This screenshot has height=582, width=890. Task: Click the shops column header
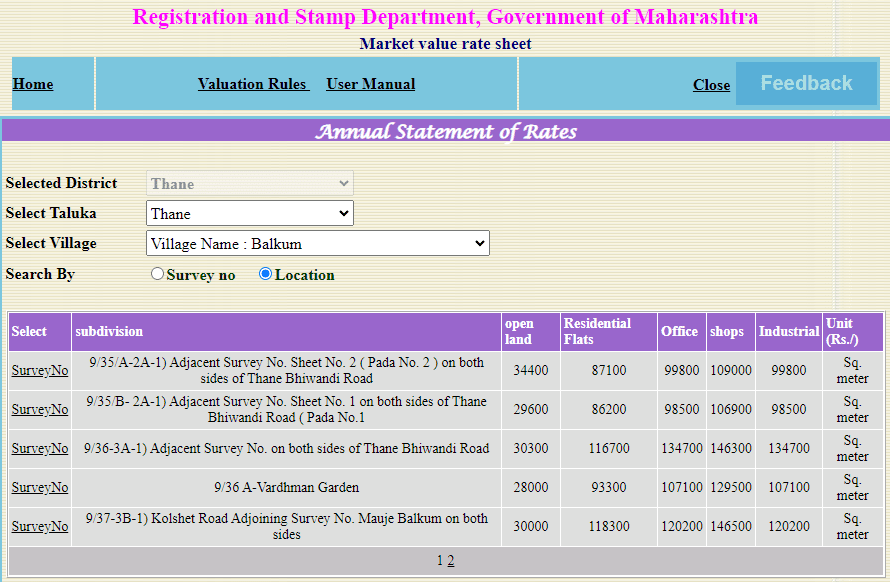tap(731, 332)
